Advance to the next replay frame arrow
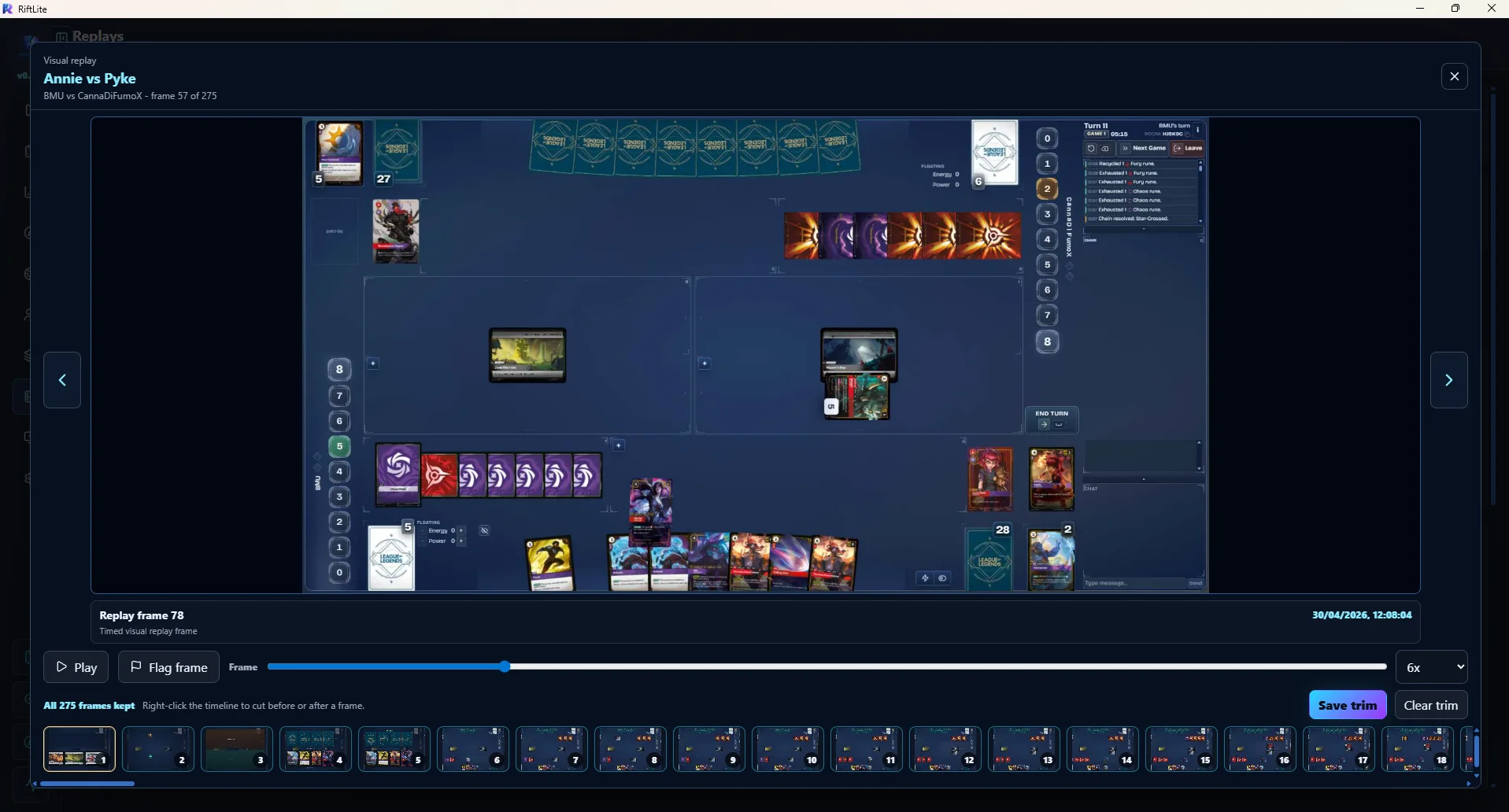The height and width of the screenshot is (812, 1509). click(x=1449, y=380)
